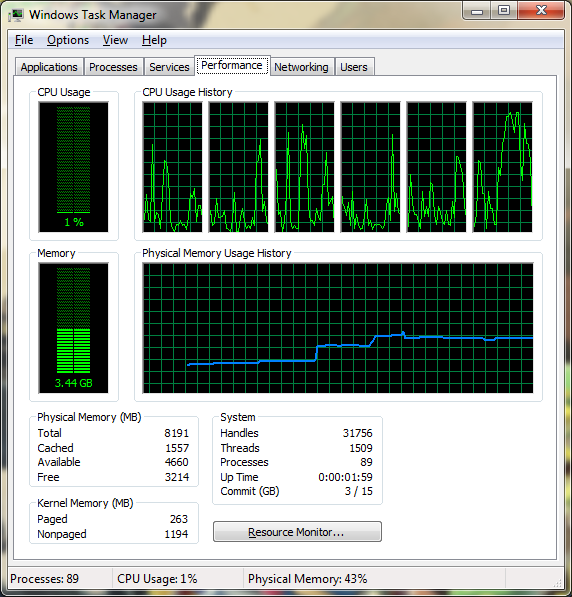This screenshot has width=572, height=597.
Task: Click the last CPU core history graph
Action: point(502,167)
